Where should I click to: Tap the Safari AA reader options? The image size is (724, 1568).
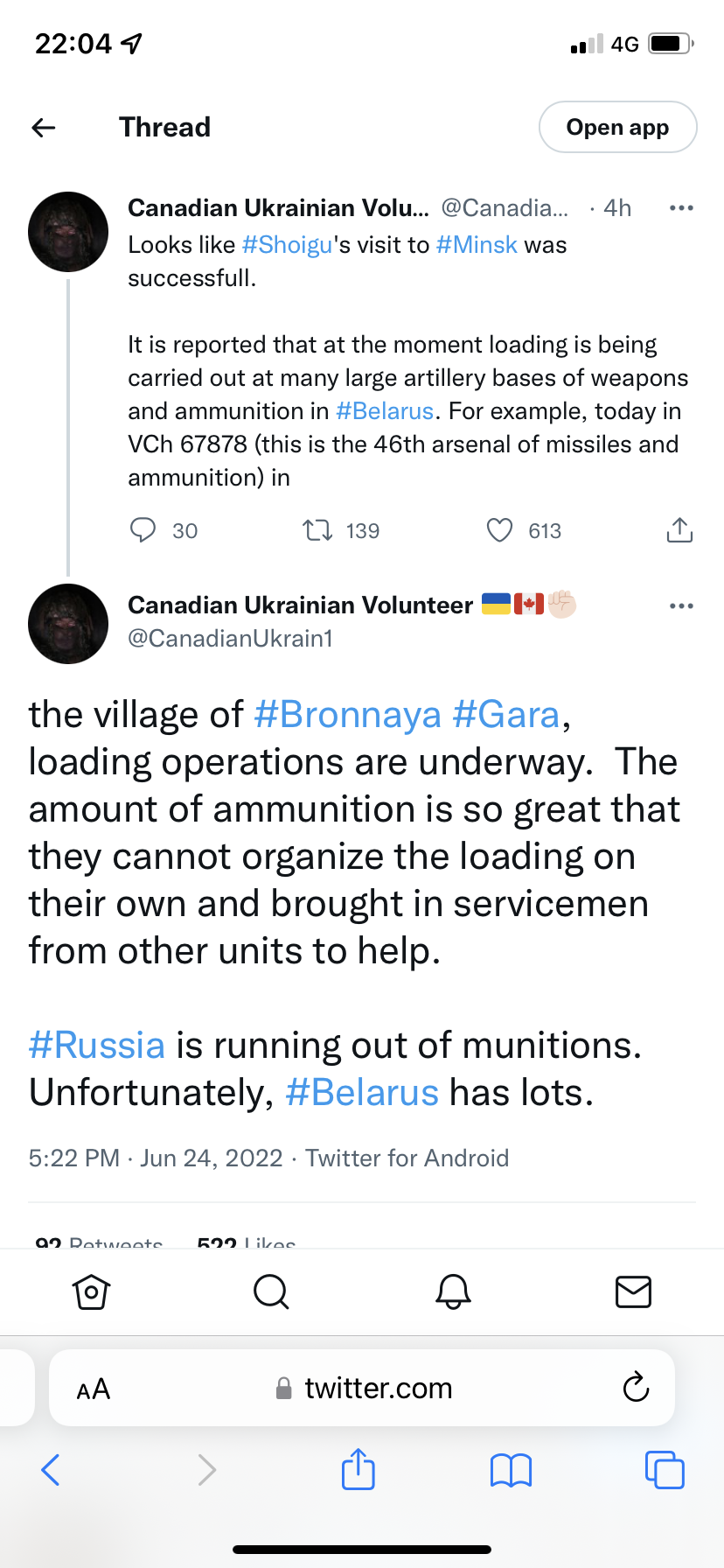click(x=94, y=1389)
